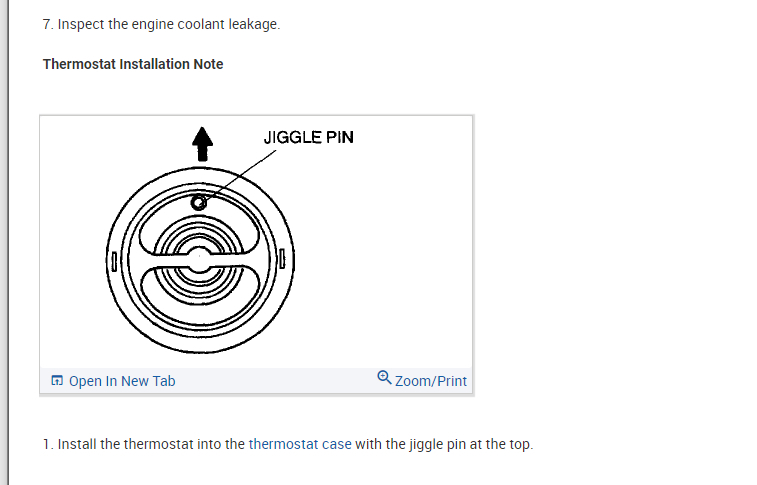Follow the thermostat case link
The width and height of the screenshot is (757, 485).
click(300, 444)
